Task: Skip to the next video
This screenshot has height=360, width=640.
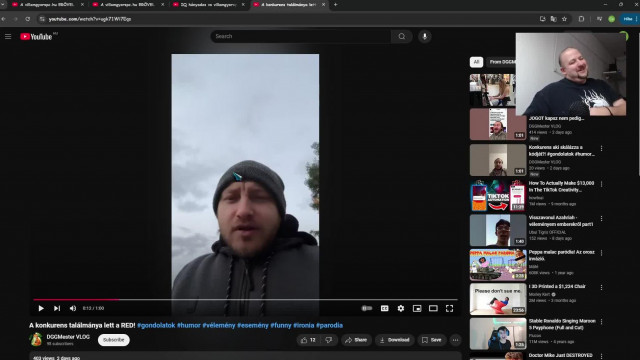Action: (57, 308)
